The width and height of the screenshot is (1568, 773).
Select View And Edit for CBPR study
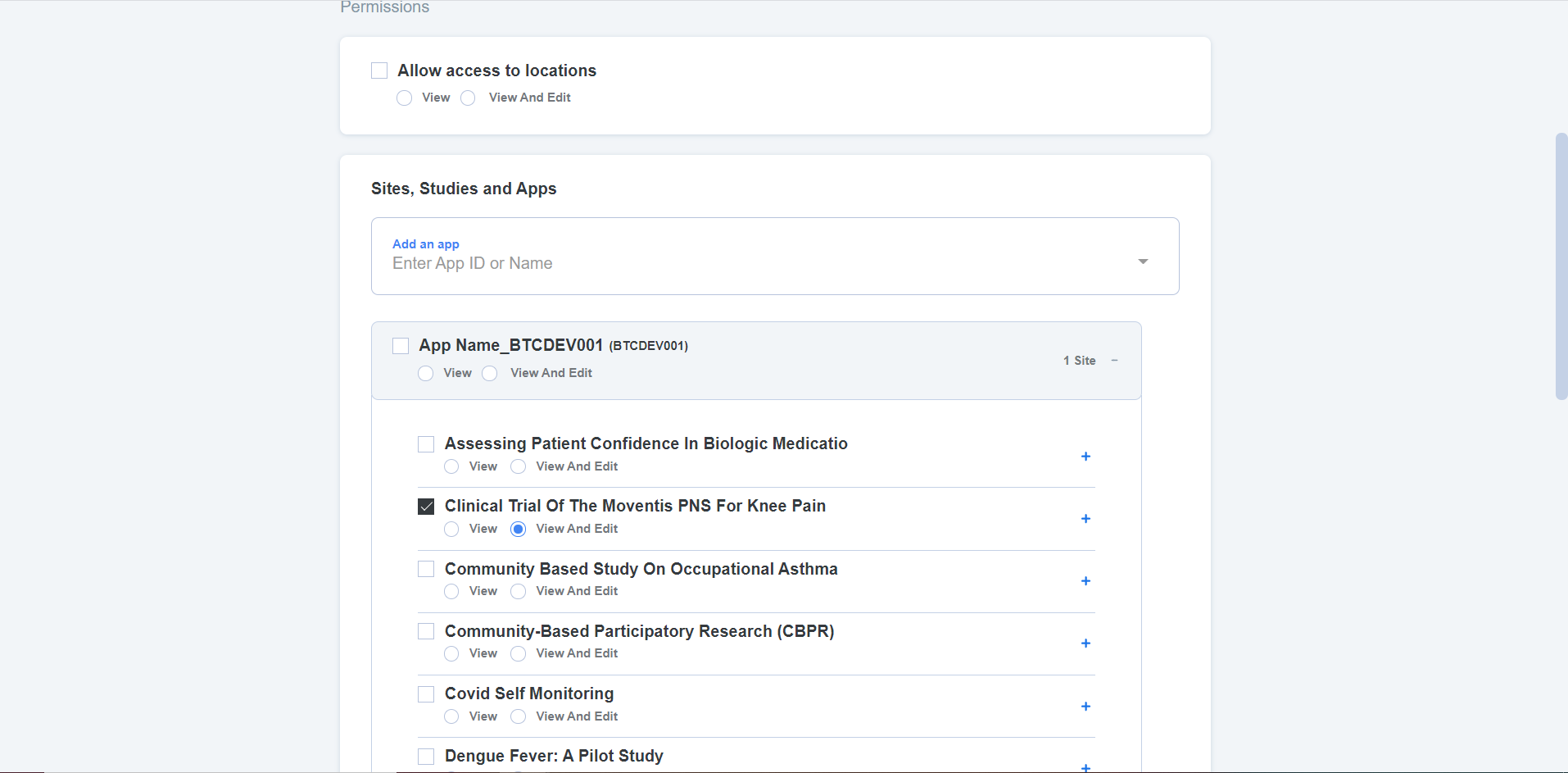(x=518, y=653)
